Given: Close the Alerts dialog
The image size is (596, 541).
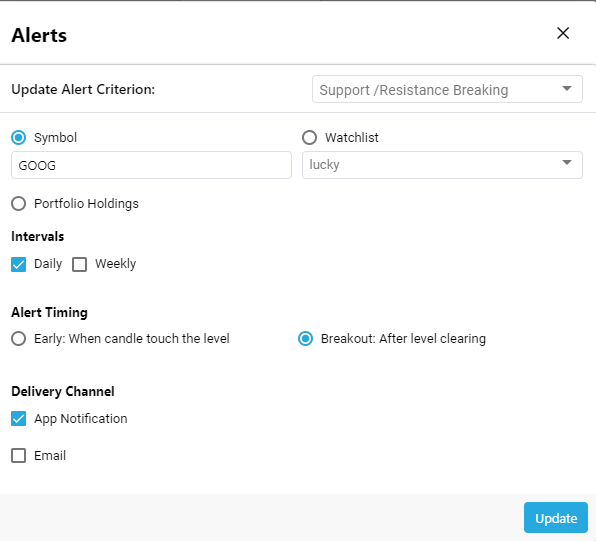Looking at the screenshot, I should point(563,33).
